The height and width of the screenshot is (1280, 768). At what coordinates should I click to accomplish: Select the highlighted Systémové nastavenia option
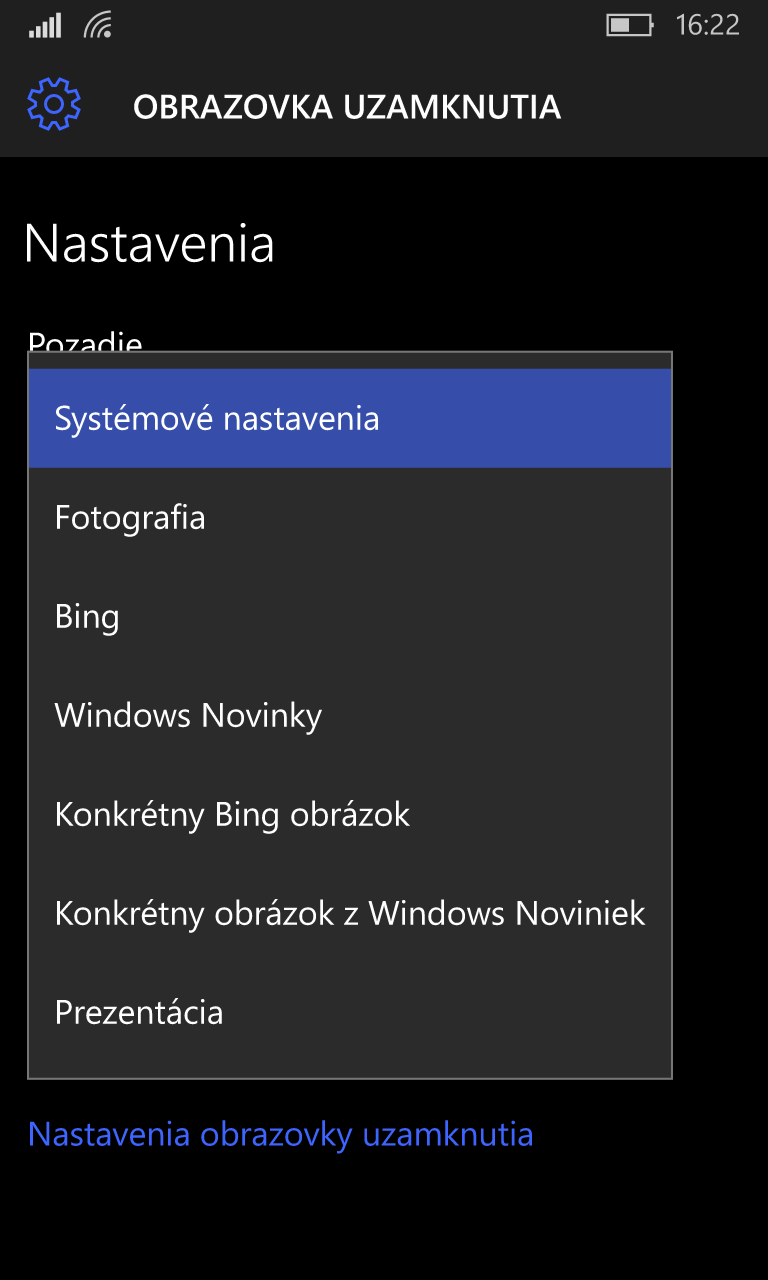tap(350, 418)
